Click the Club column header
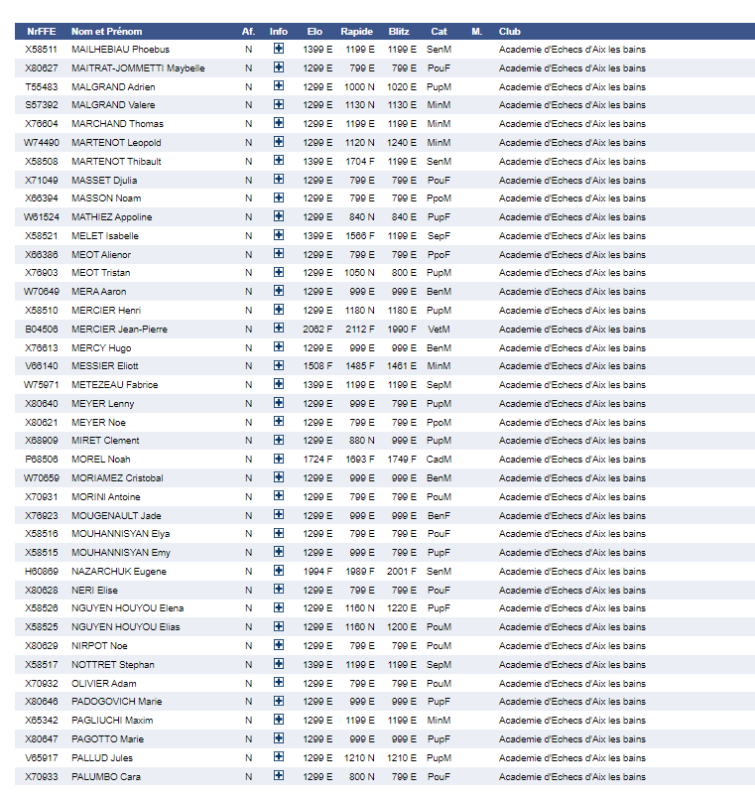Image resolution: width=755 pixels, height=799 pixels. coord(510,32)
